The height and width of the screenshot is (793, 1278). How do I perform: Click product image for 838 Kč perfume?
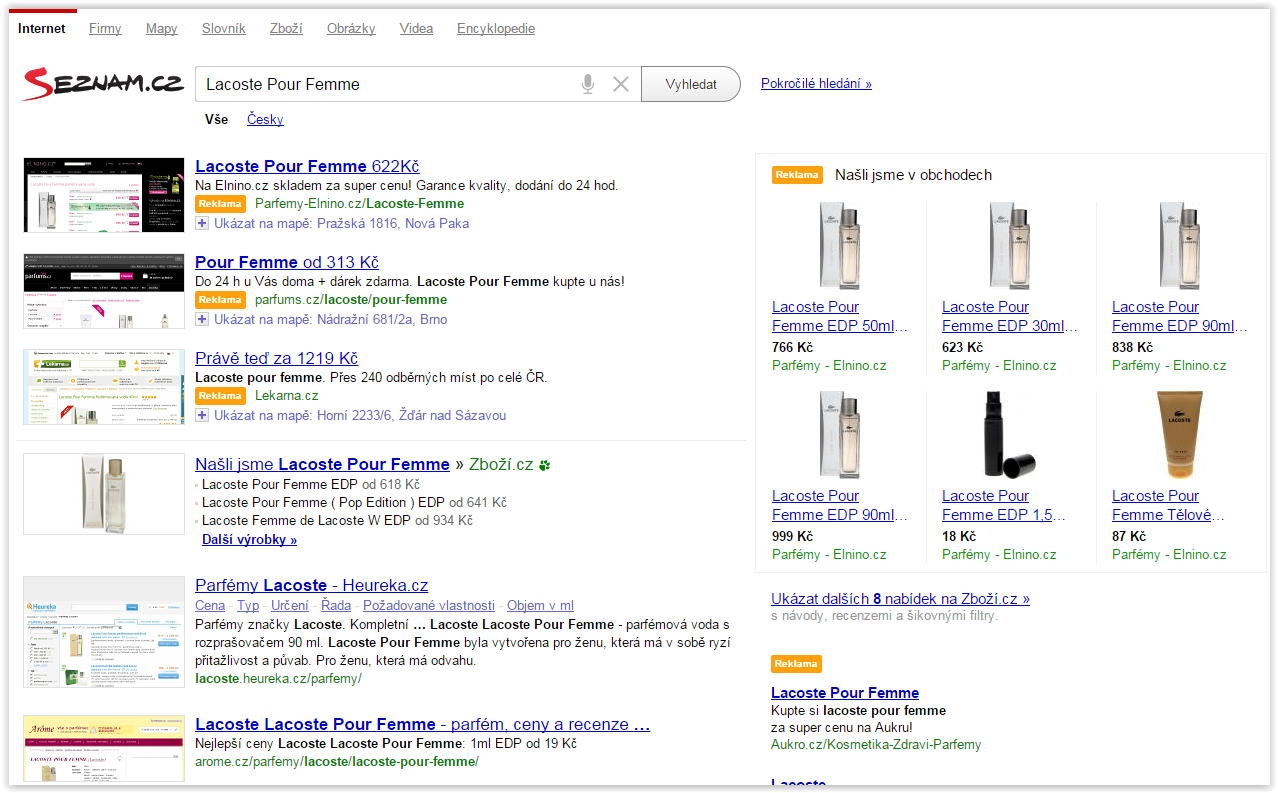[1179, 246]
